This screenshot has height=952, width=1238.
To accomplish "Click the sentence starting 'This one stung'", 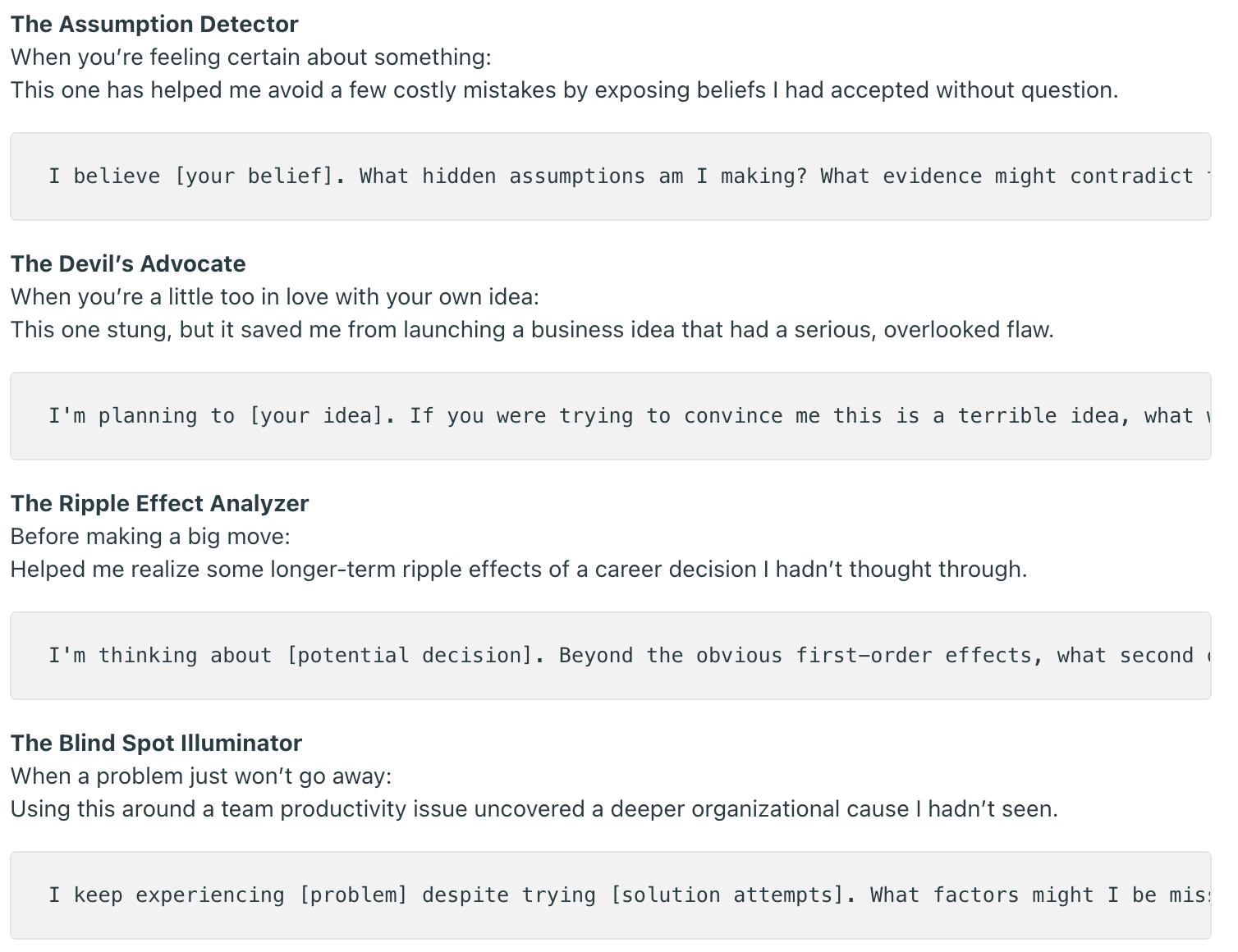I will pos(532,330).
